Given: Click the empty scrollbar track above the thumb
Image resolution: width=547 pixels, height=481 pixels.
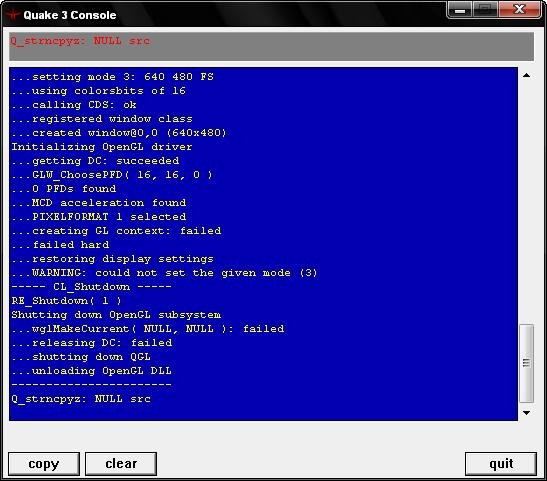Looking at the screenshot, I should click(x=526, y=203).
